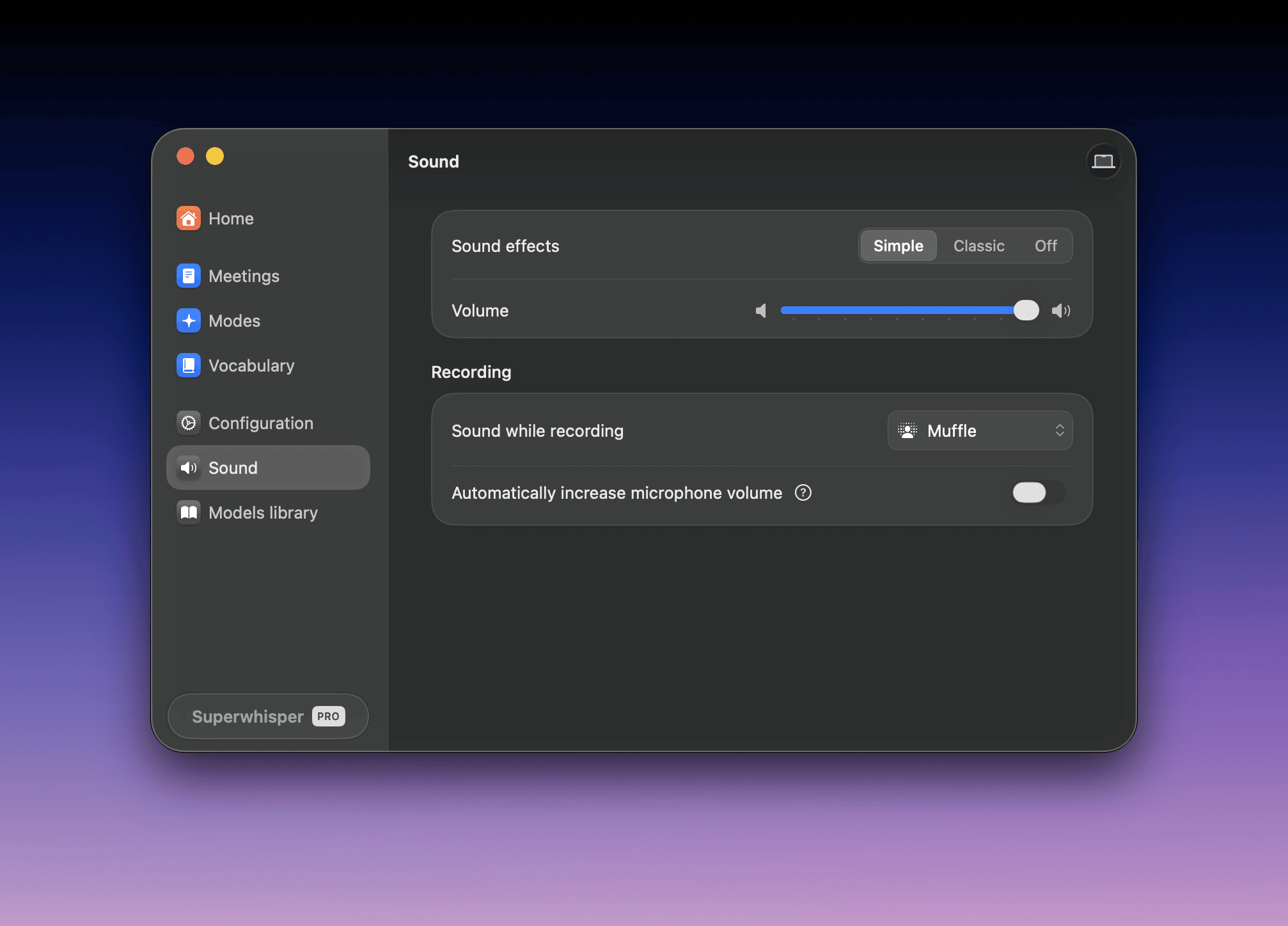Close the window with red button
The width and height of the screenshot is (1288, 926).
(x=185, y=156)
